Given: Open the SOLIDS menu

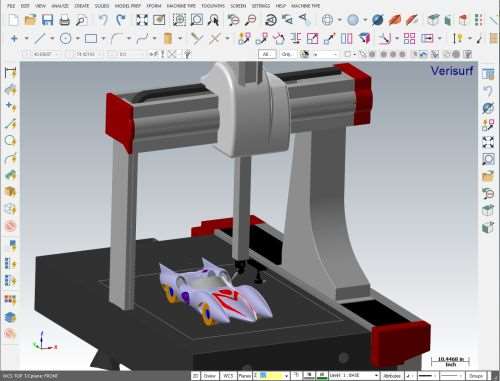Looking at the screenshot, I should tap(102, 6).
